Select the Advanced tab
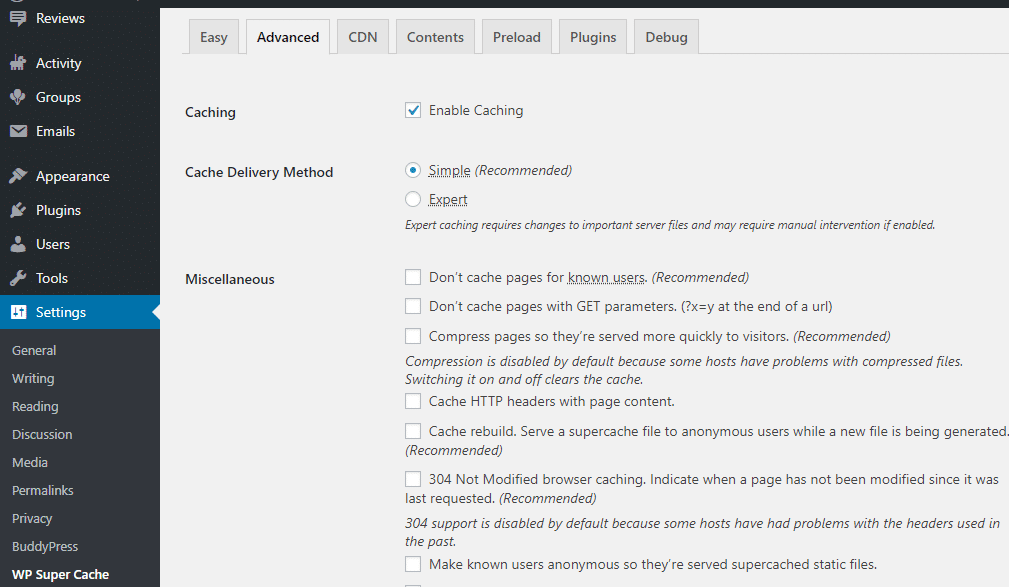The width and height of the screenshot is (1009, 587). [x=288, y=37]
